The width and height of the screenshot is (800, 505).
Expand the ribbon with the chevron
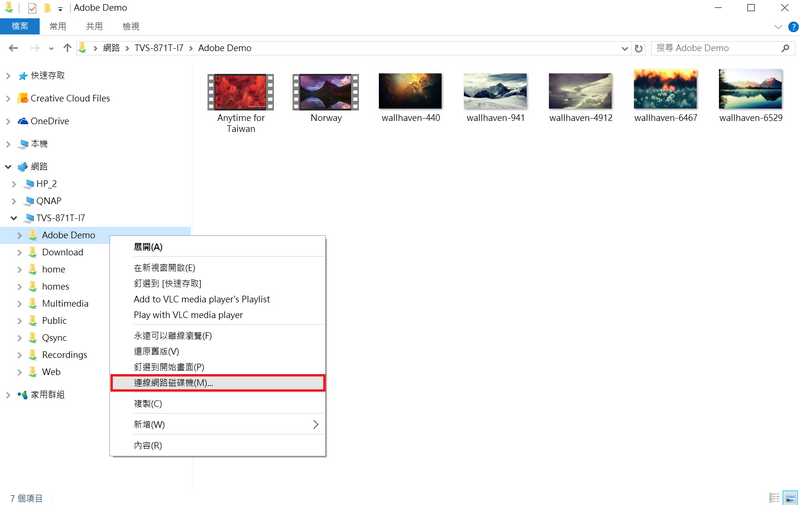(778, 27)
